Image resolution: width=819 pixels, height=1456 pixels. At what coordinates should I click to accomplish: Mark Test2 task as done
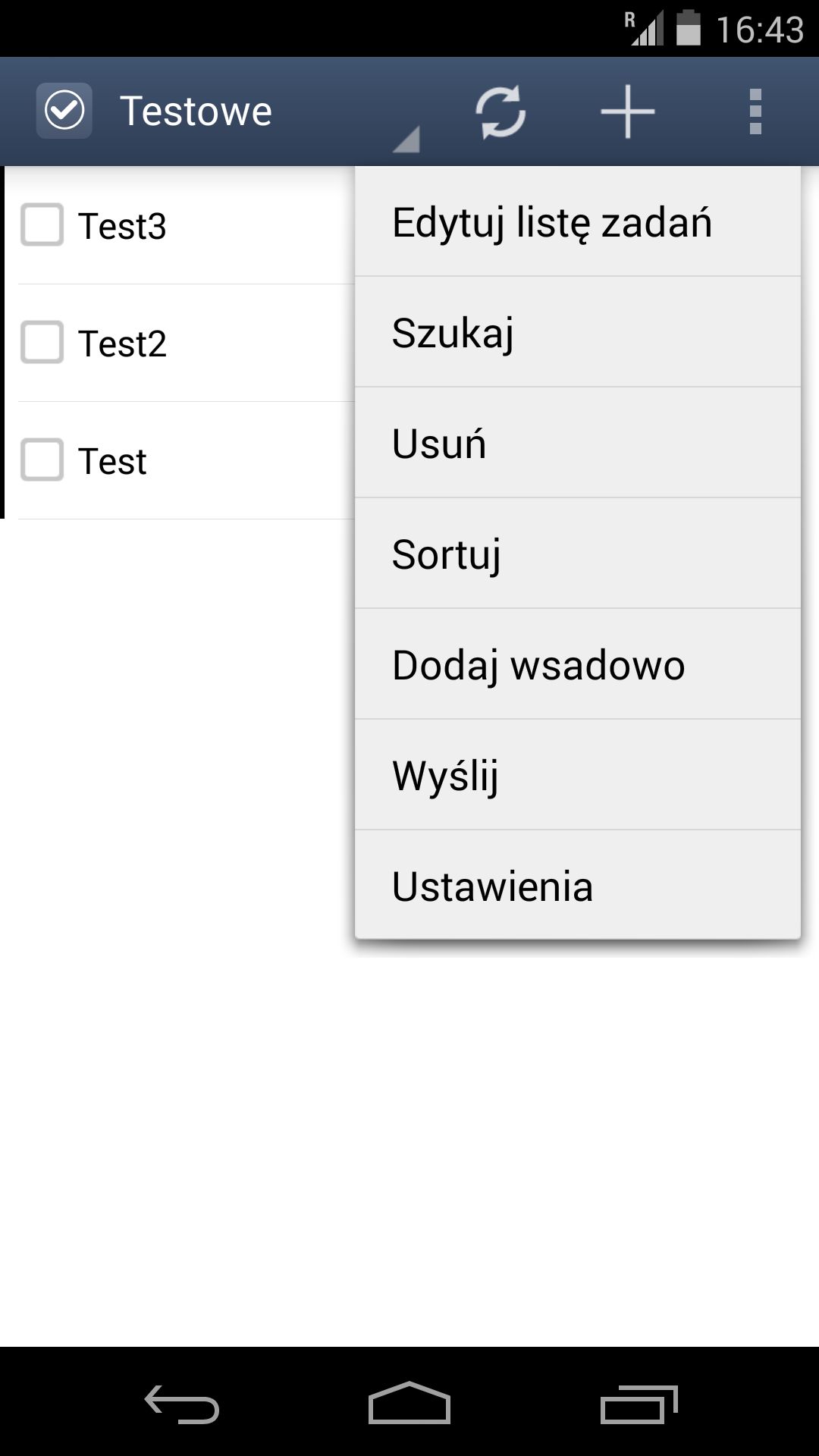pyautogui.click(x=42, y=342)
